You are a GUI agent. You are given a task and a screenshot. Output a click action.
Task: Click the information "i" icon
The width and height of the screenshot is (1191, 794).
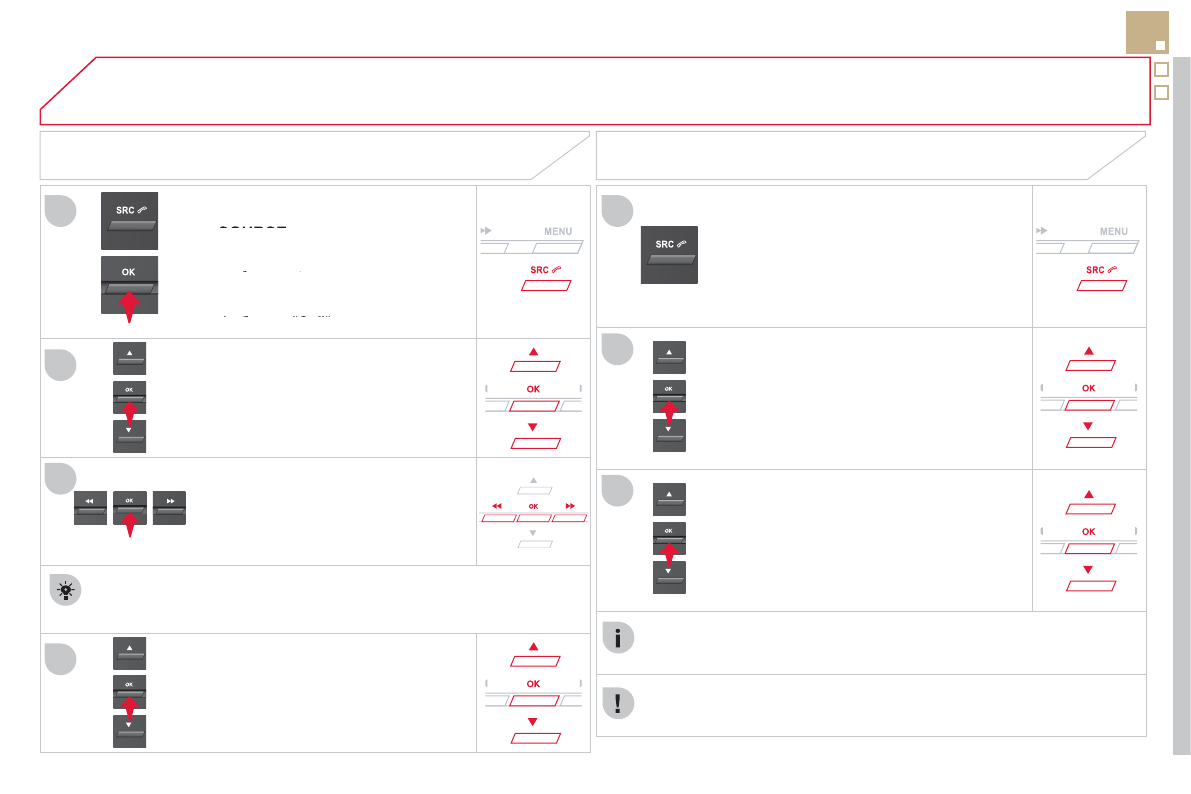point(618,639)
